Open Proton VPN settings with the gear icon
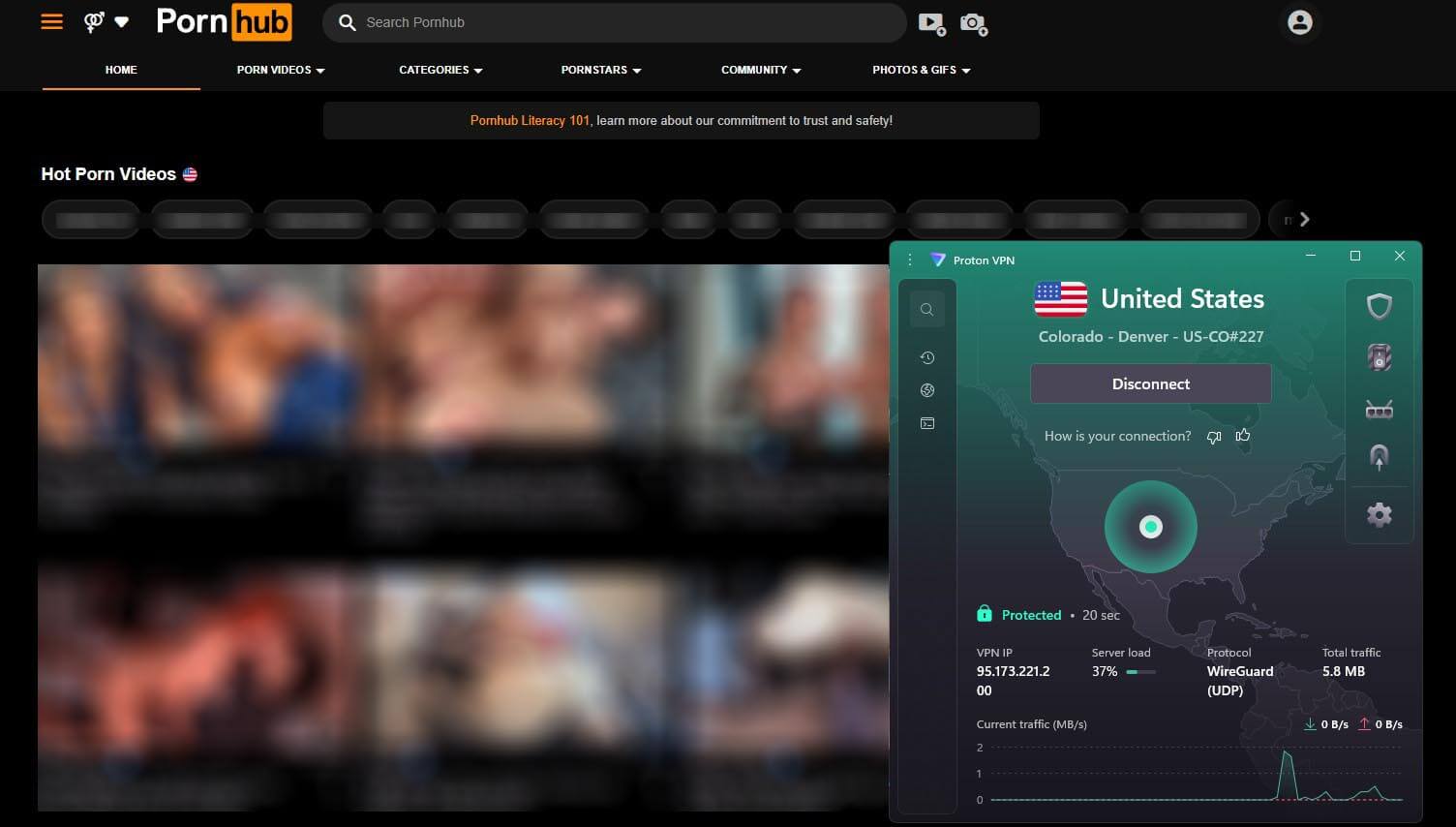The image size is (1456, 827). [1379, 514]
